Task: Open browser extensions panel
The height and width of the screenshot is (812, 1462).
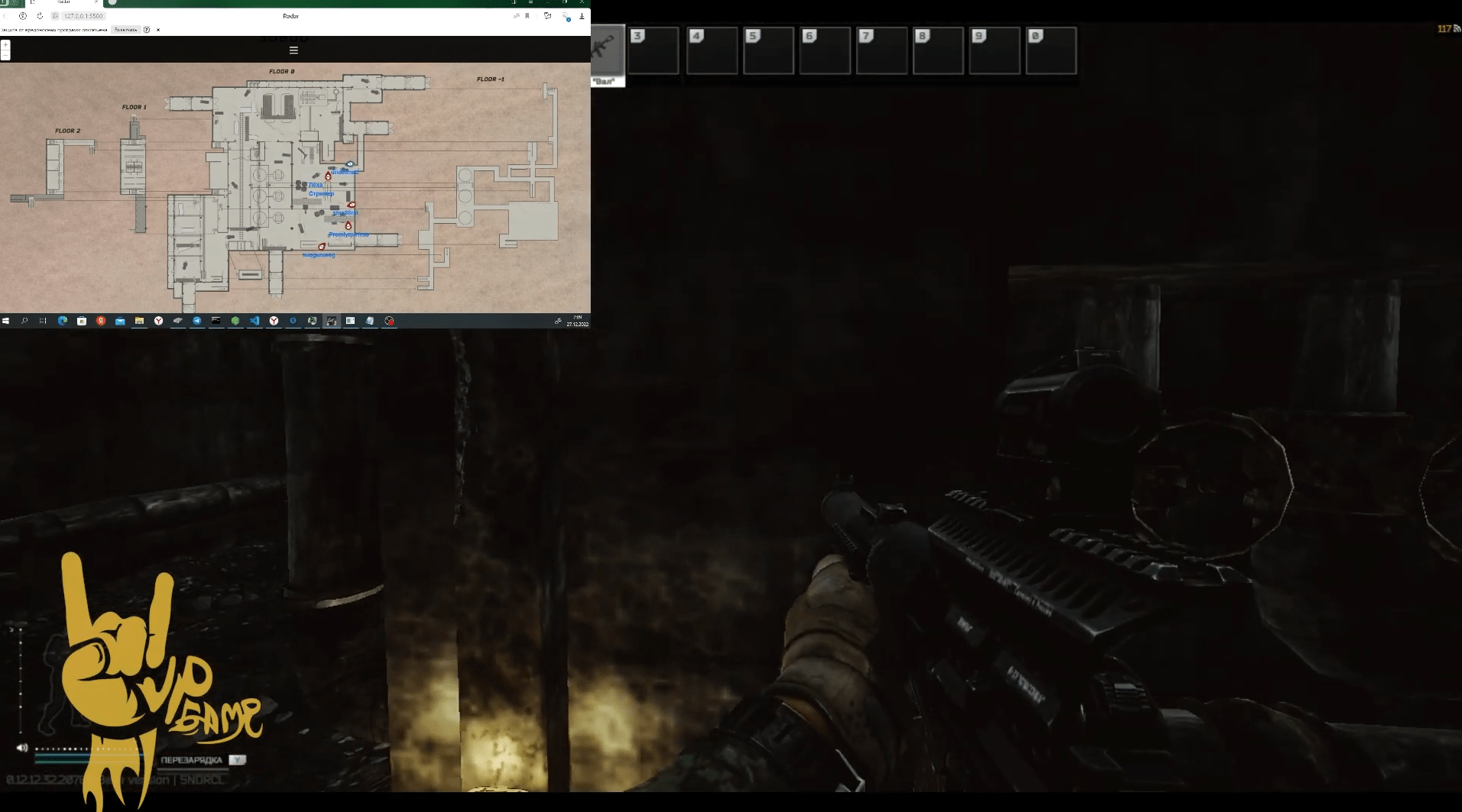Action: pos(548,16)
